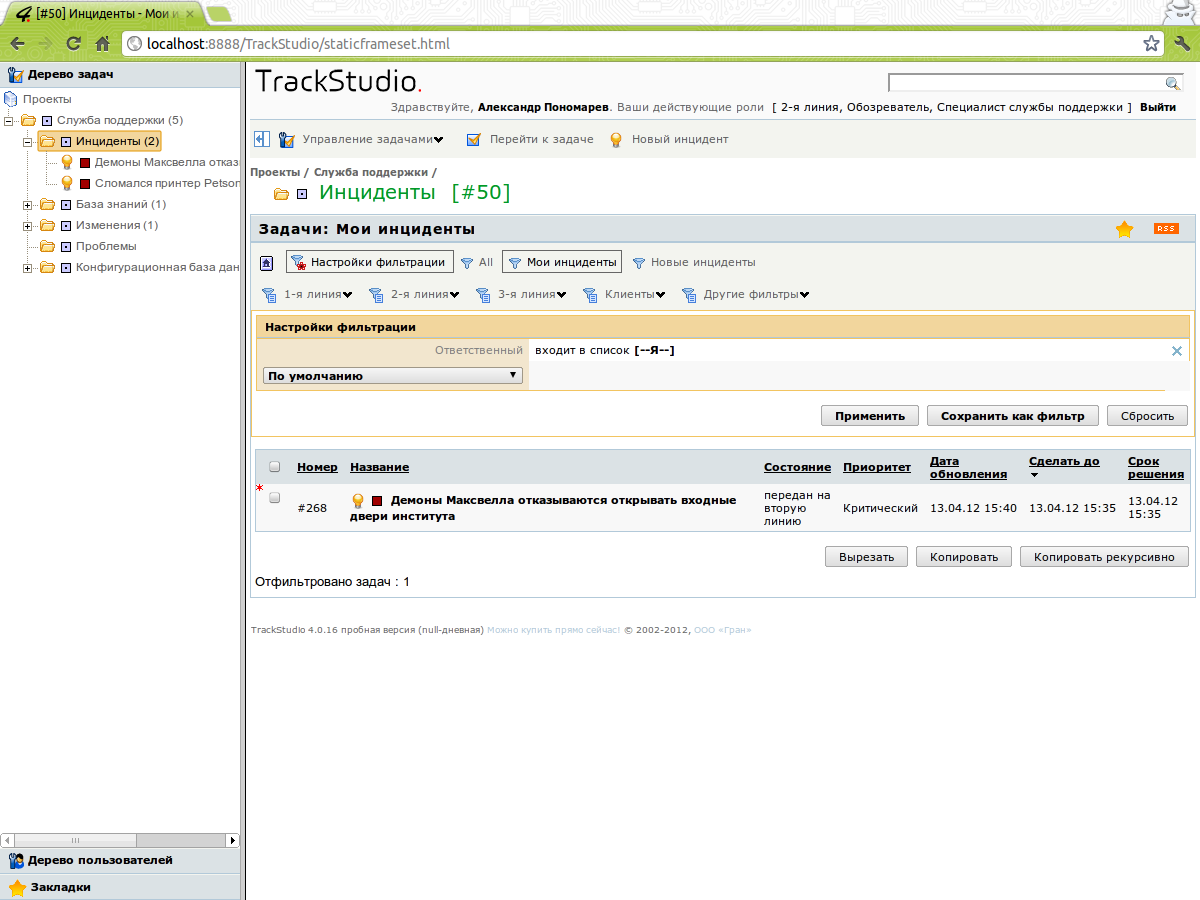Click the Служба поддержки breadcrumb link
Screen dimensions: 1200x900
pyautogui.click(x=370, y=172)
